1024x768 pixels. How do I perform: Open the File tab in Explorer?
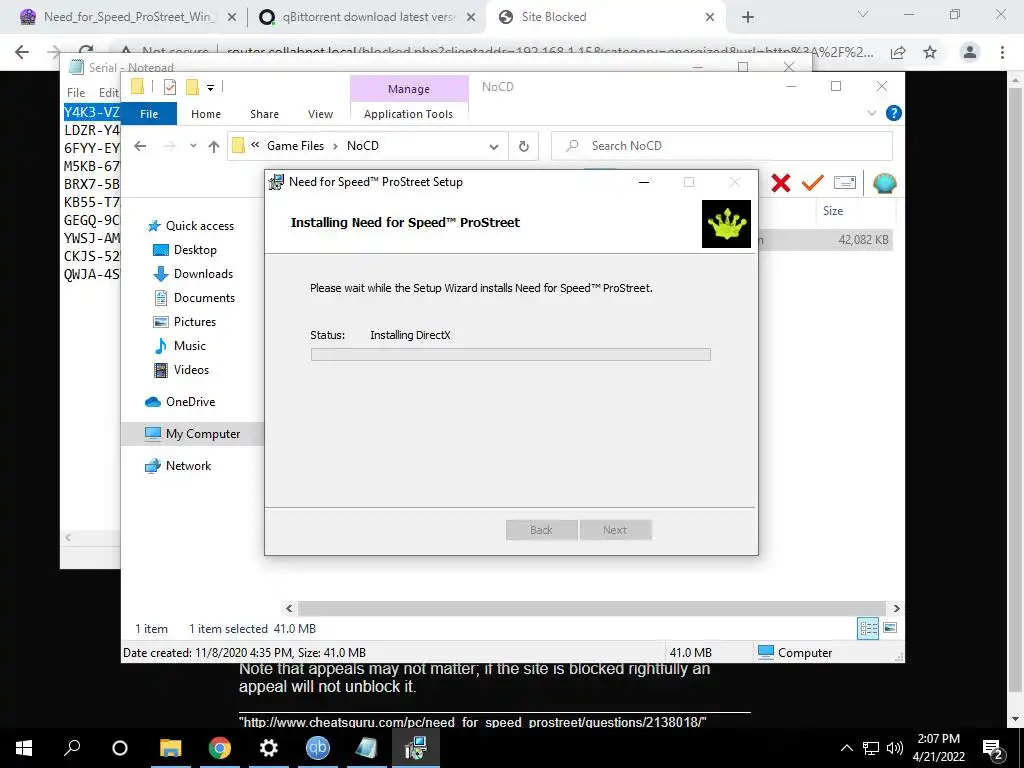click(x=149, y=114)
